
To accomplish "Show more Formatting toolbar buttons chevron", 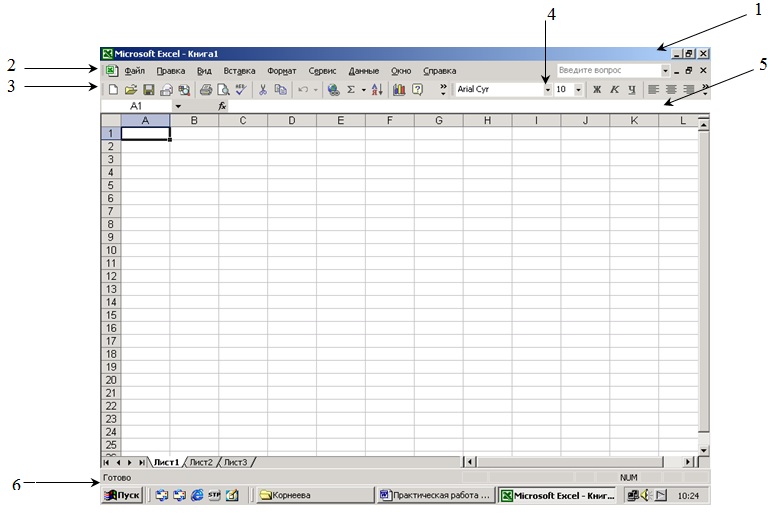I will 705,90.
